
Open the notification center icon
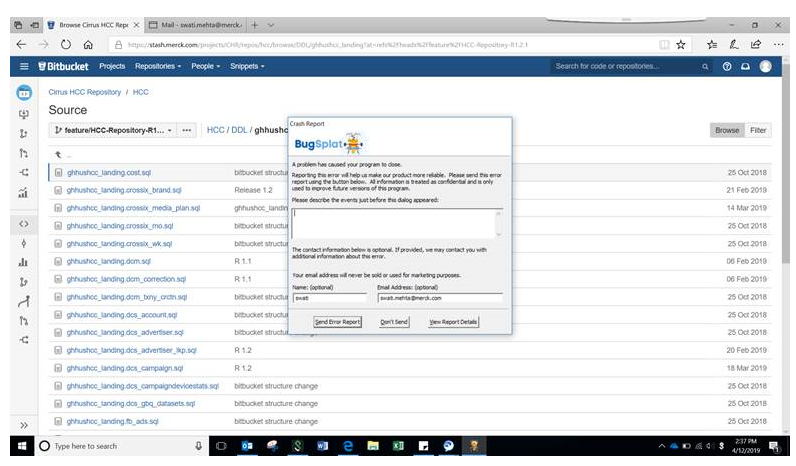[774, 446]
